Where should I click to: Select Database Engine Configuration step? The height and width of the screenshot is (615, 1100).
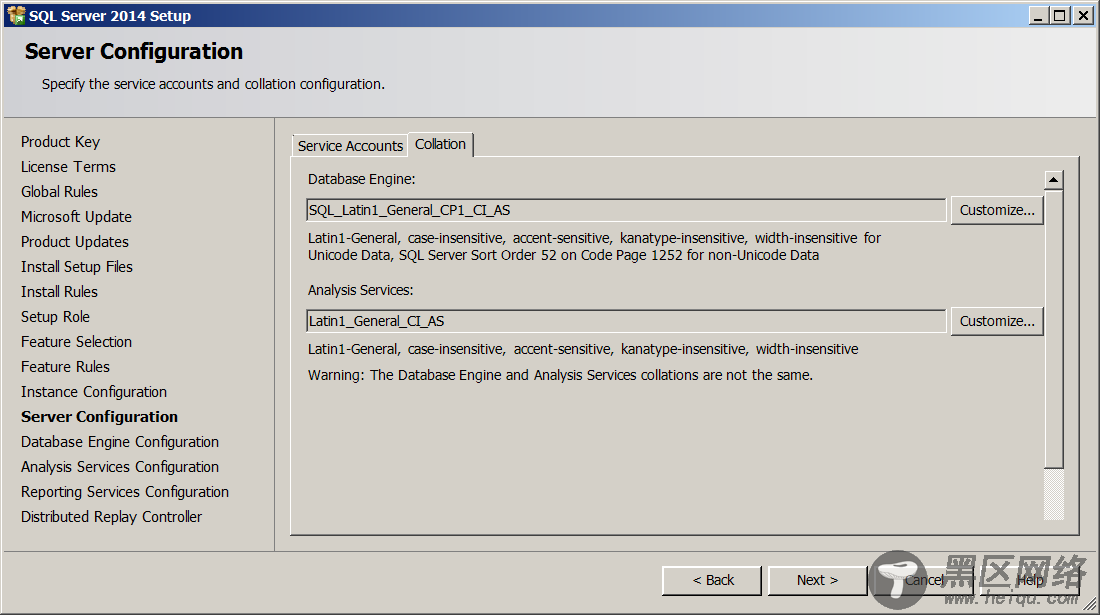(x=119, y=442)
